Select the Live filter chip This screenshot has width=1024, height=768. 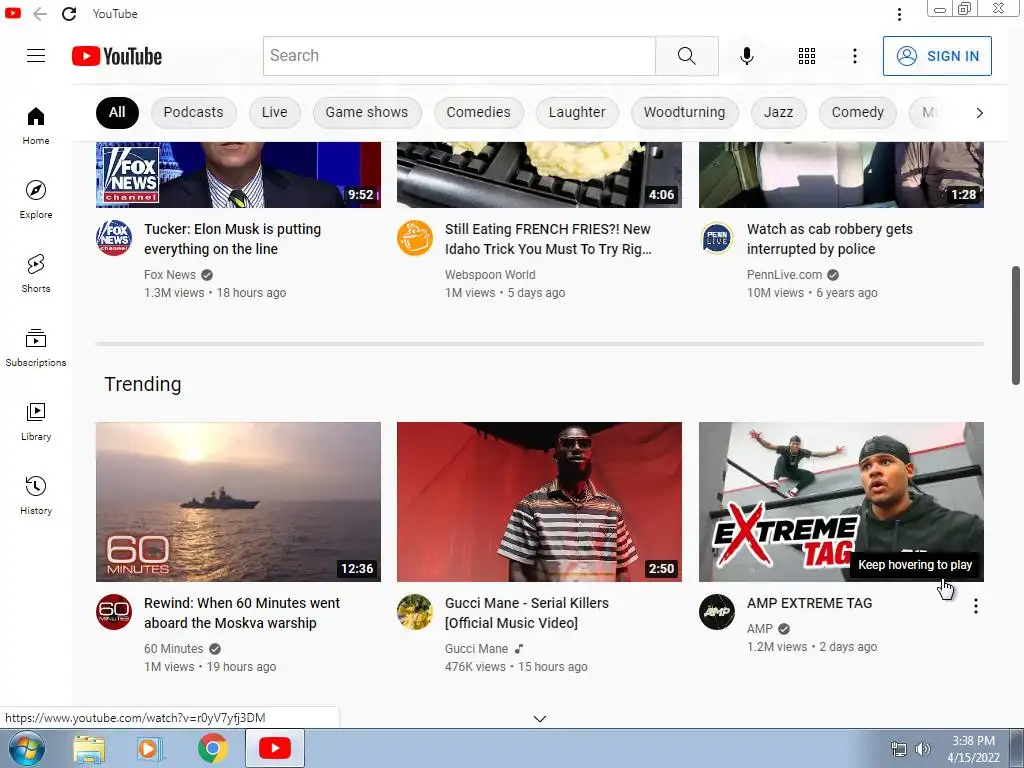pos(274,112)
